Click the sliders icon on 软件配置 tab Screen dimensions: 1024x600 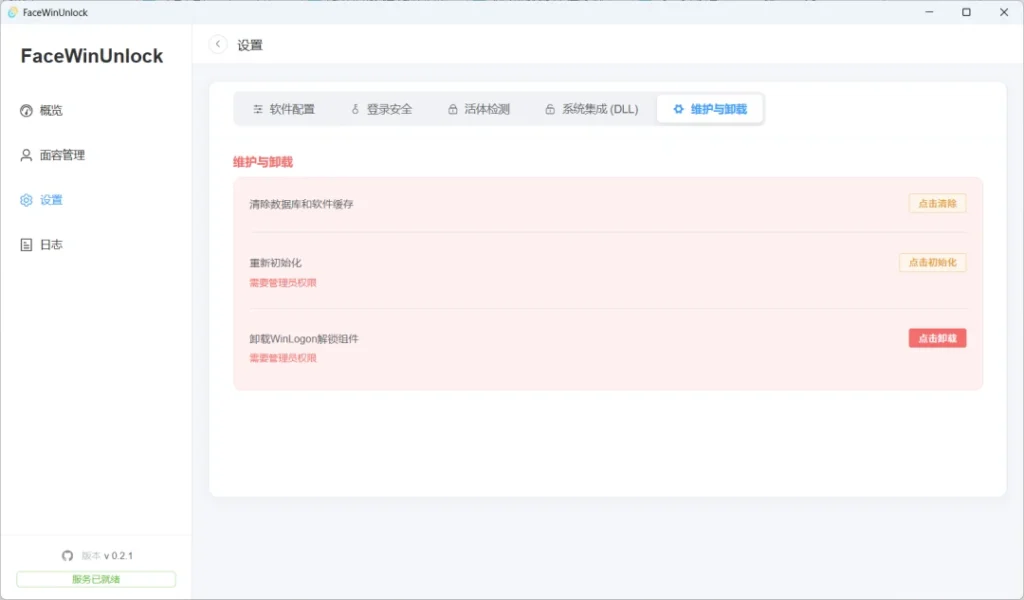[258, 108]
